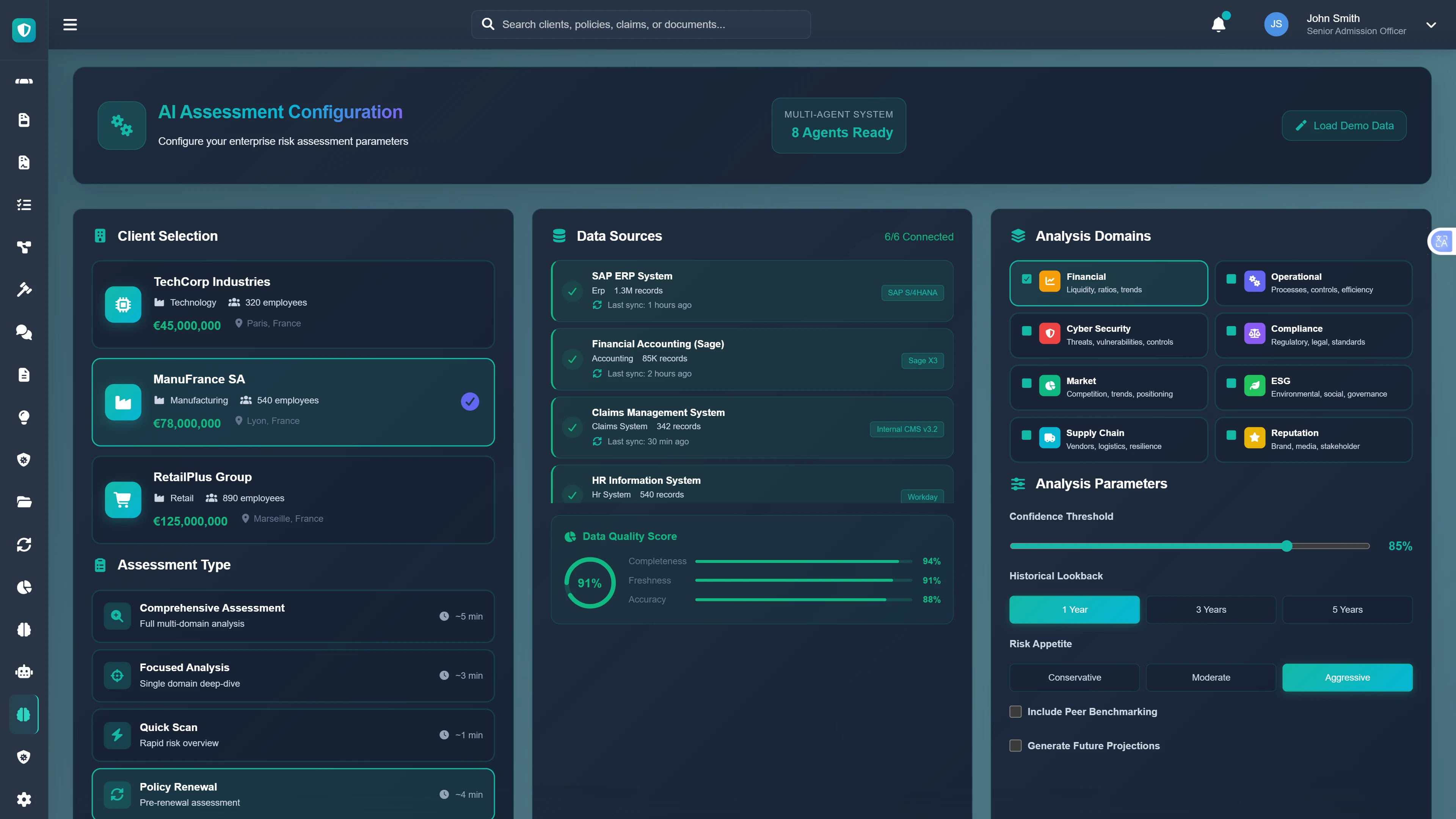
Task: Switch Historical Lookback to 3 Years
Action: (1211, 609)
